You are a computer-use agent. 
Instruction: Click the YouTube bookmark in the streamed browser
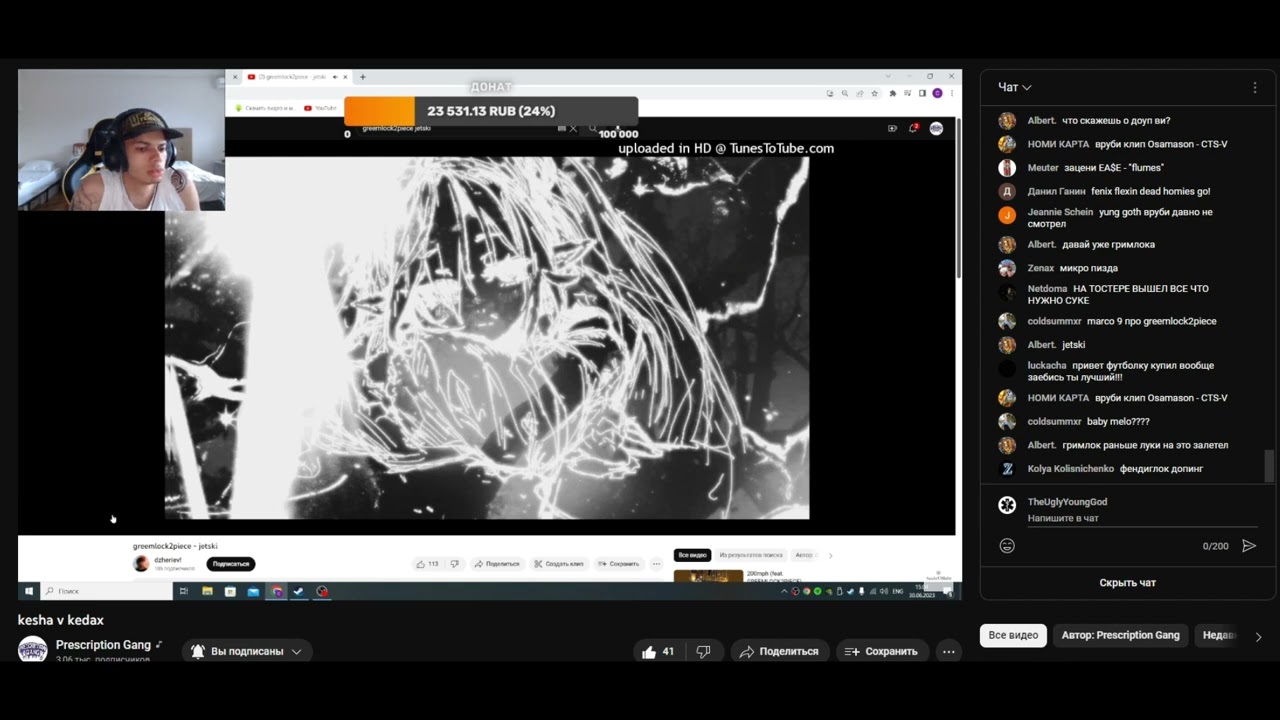coord(321,107)
